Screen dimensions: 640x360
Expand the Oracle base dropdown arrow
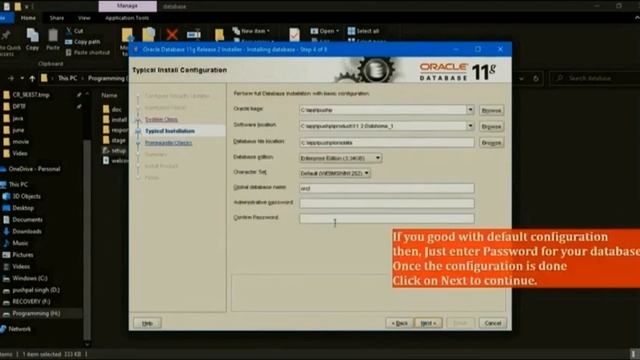tap(470, 110)
